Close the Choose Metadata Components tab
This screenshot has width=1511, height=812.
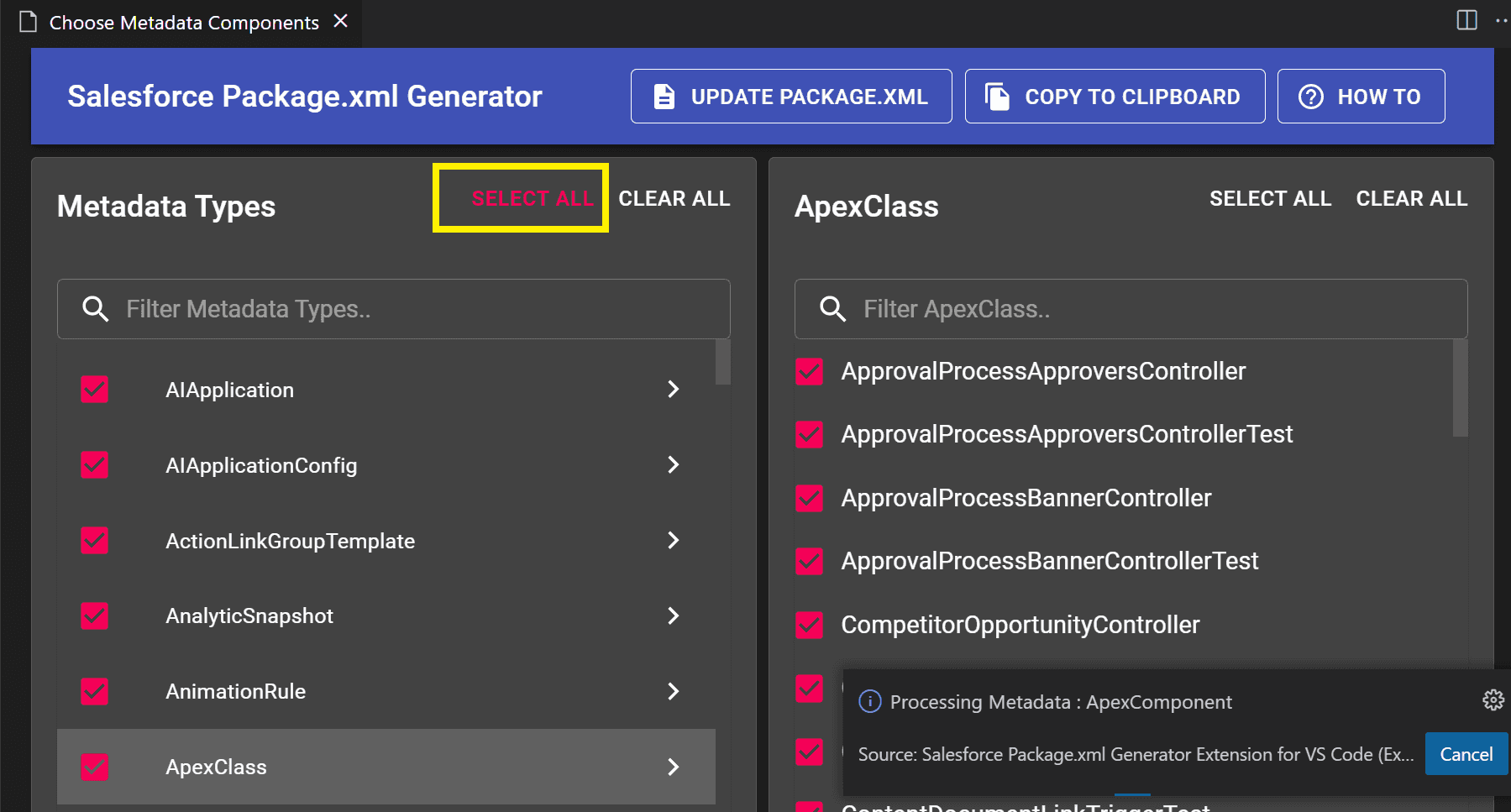point(340,21)
